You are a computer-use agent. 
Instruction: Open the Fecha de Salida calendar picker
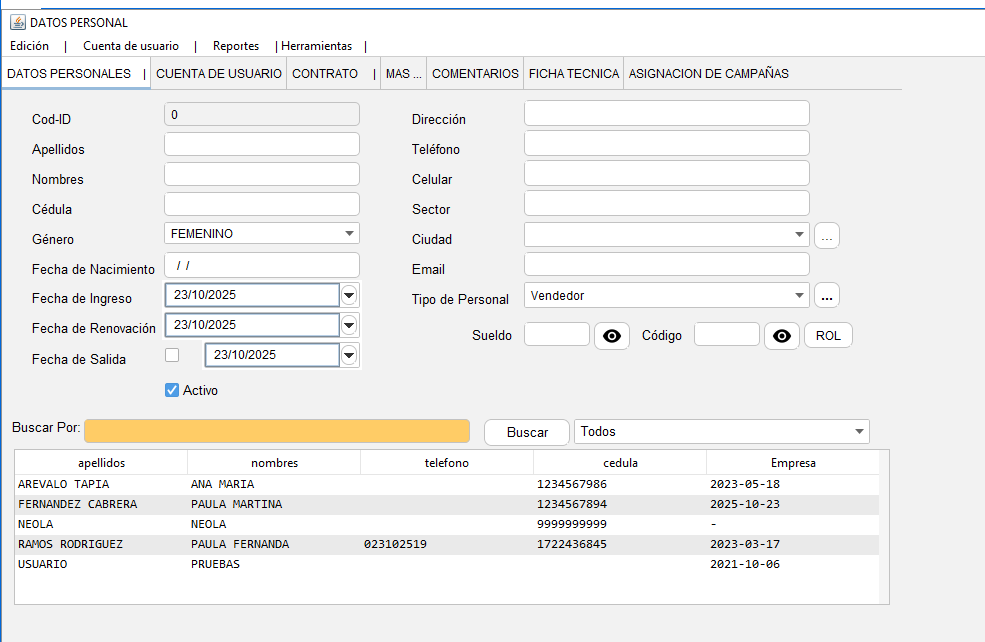coord(349,356)
